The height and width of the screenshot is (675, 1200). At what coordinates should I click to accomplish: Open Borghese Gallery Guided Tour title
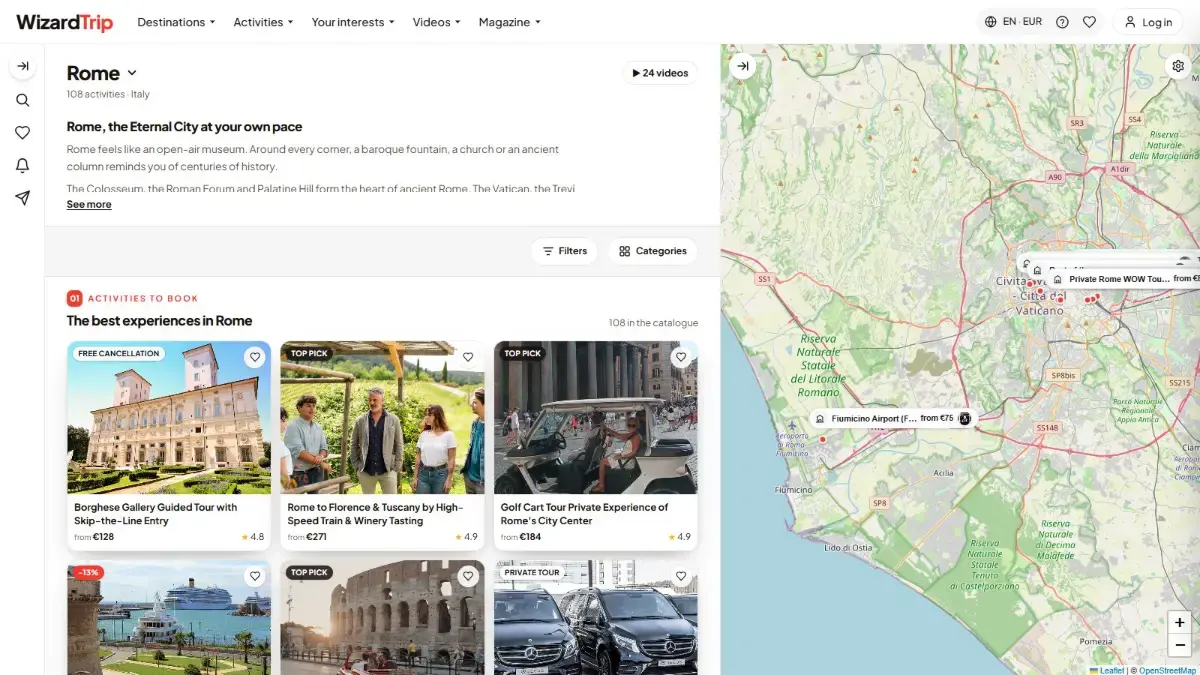click(156, 514)
